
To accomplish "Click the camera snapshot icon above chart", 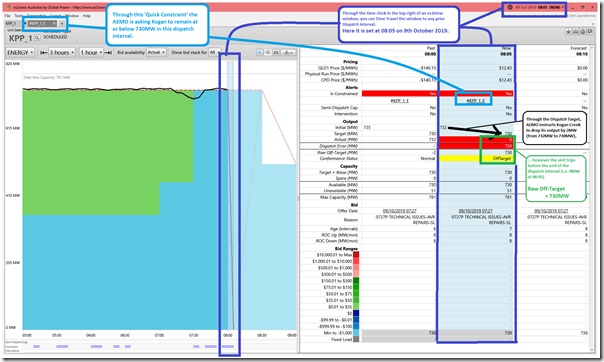I will [x=276, y=52].
